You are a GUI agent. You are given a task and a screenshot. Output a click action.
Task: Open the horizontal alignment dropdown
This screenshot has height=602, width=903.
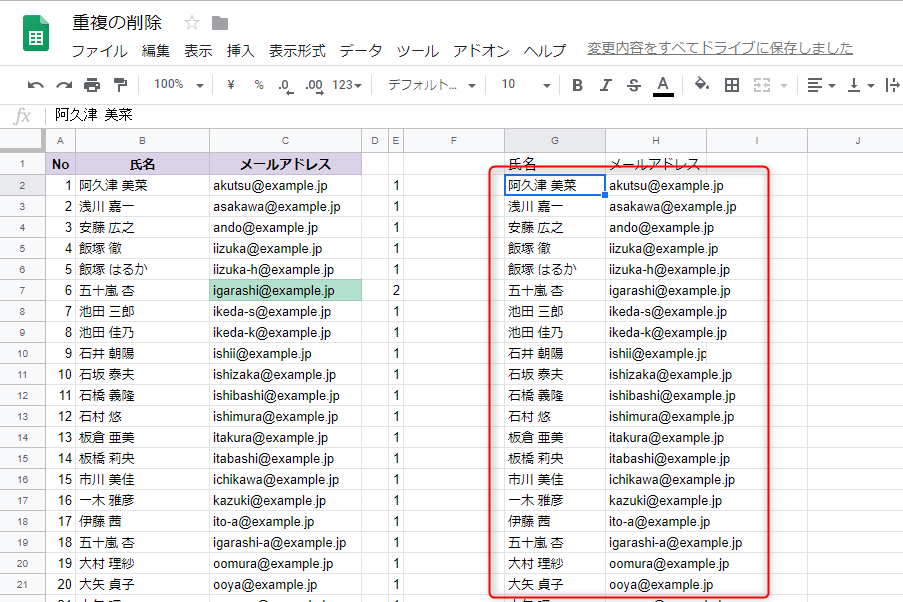click(x=820, y=85)
